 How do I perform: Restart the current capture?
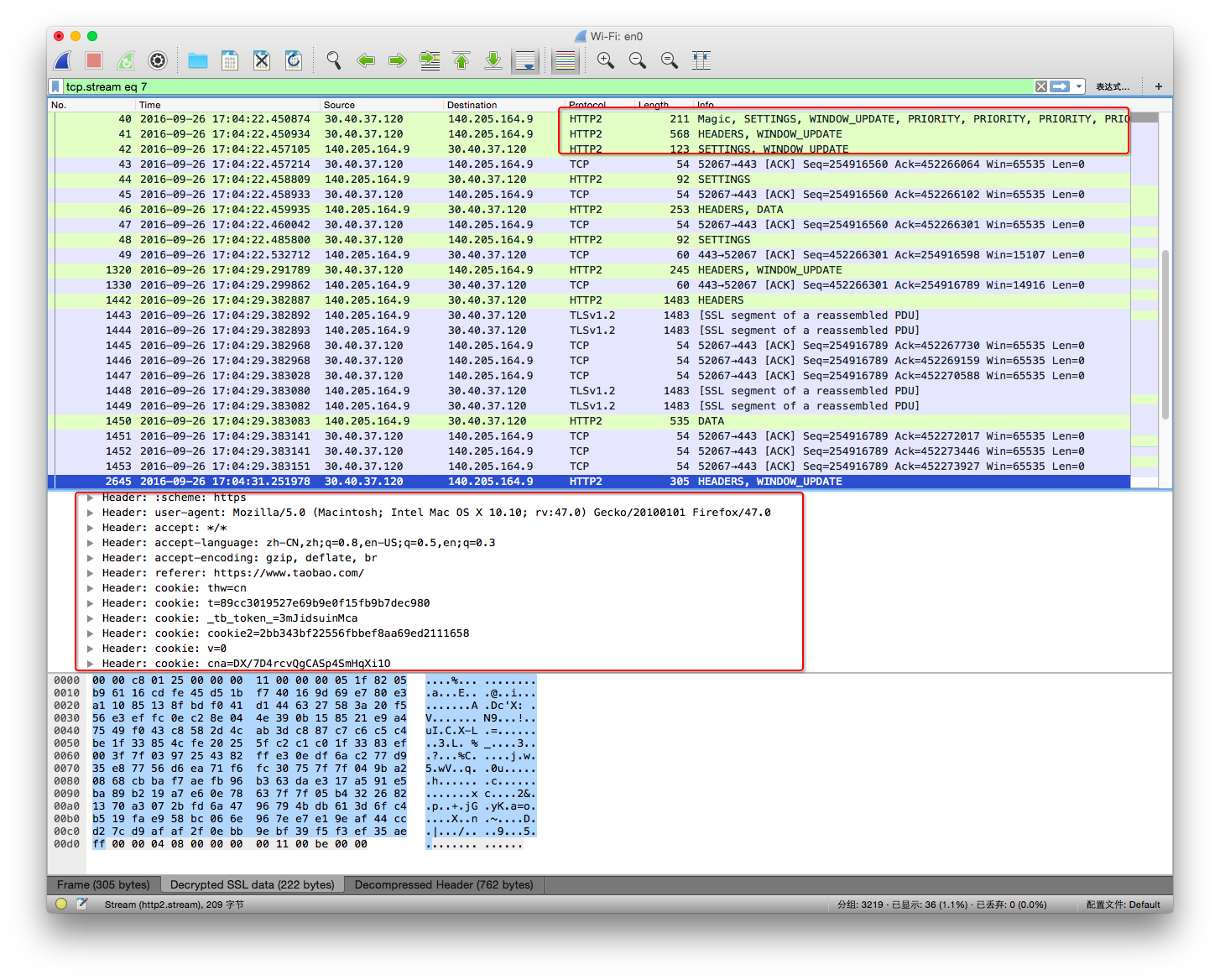126,60
